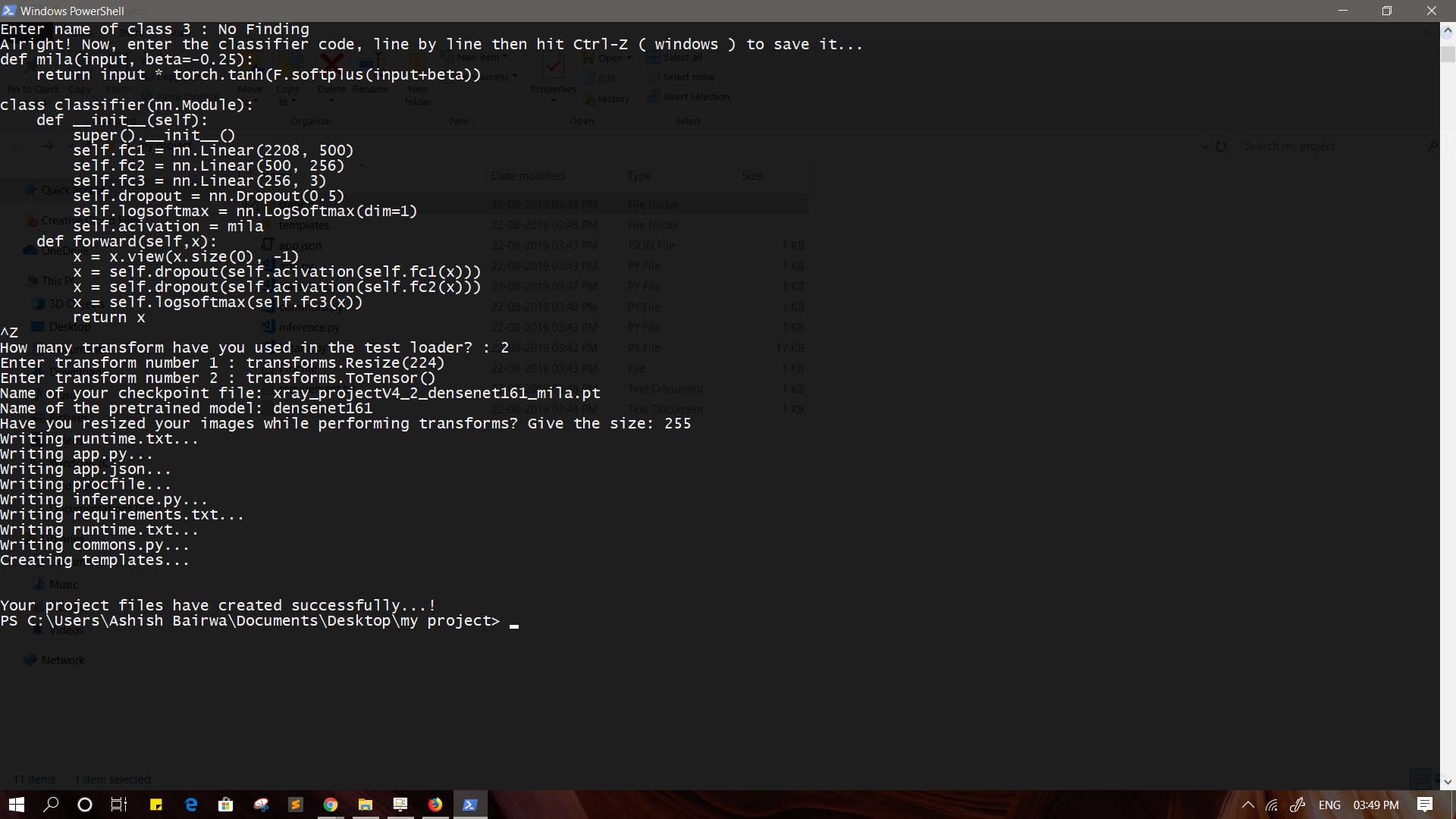
Task: Click 'return x' line
Action: [x=108, y=318]
